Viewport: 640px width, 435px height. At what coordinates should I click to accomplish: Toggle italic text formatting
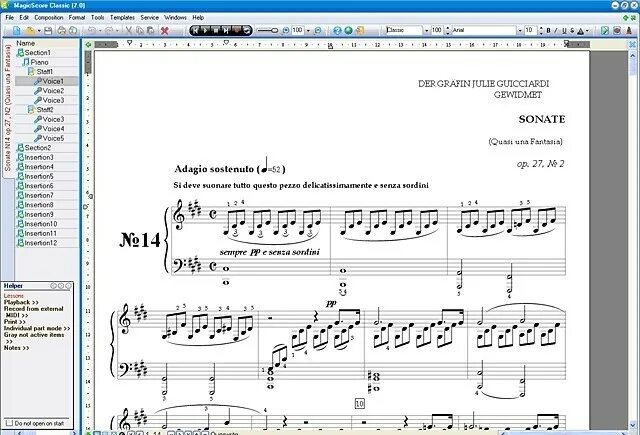click(556, 31)
